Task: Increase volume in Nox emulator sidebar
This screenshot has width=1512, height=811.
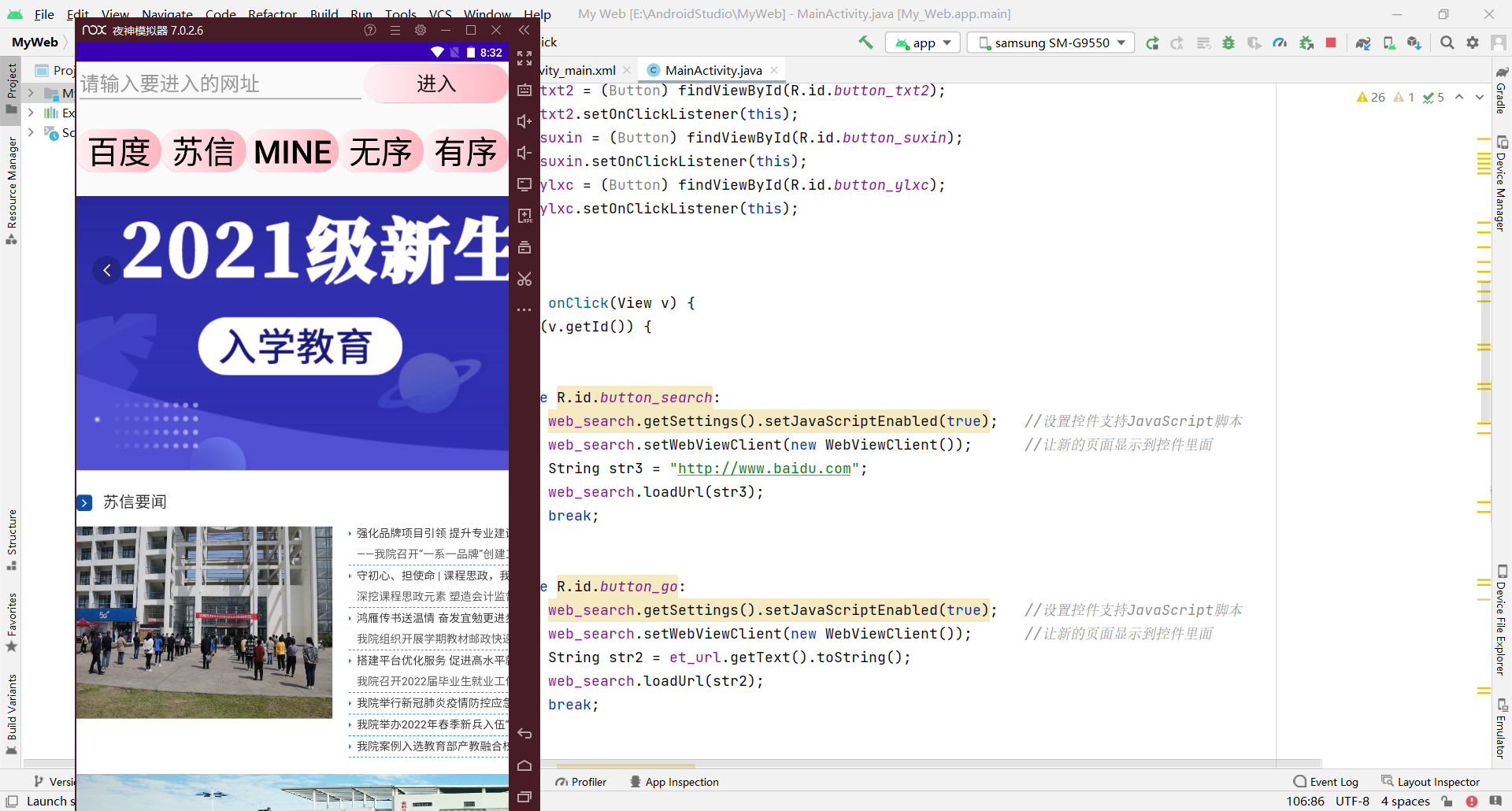Action: click(524, 122)
